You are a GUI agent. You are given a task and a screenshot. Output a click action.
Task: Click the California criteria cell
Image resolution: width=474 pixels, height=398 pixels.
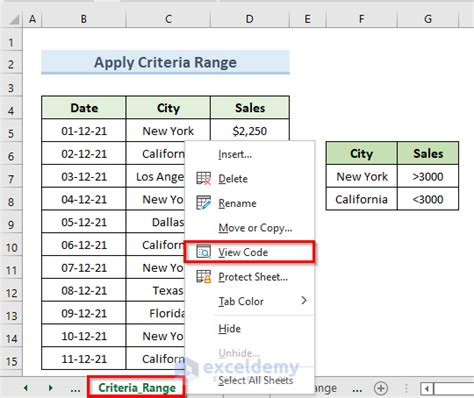362,199
